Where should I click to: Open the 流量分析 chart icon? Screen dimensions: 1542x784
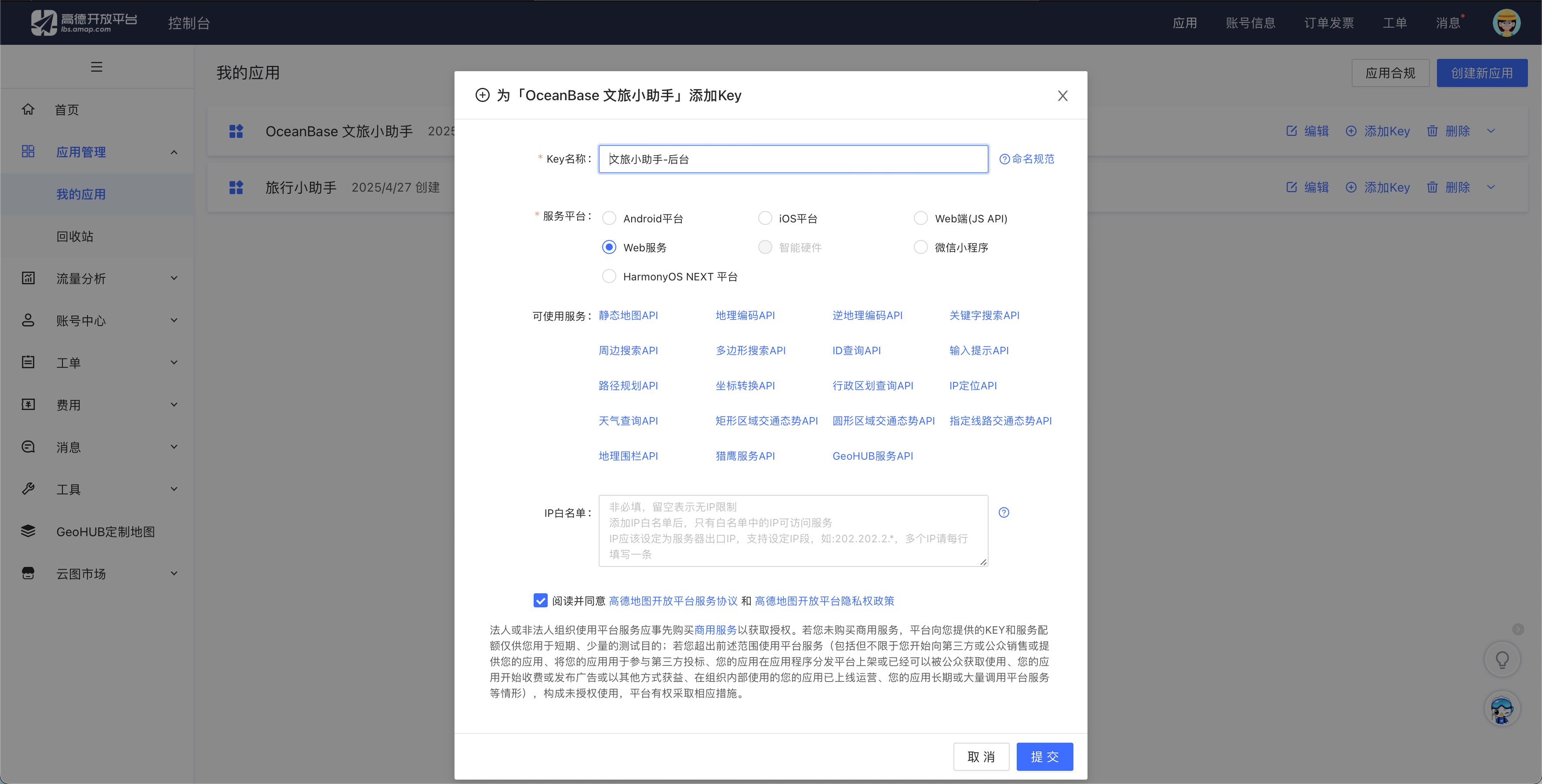pyautogui.click(x=28, y=278)
